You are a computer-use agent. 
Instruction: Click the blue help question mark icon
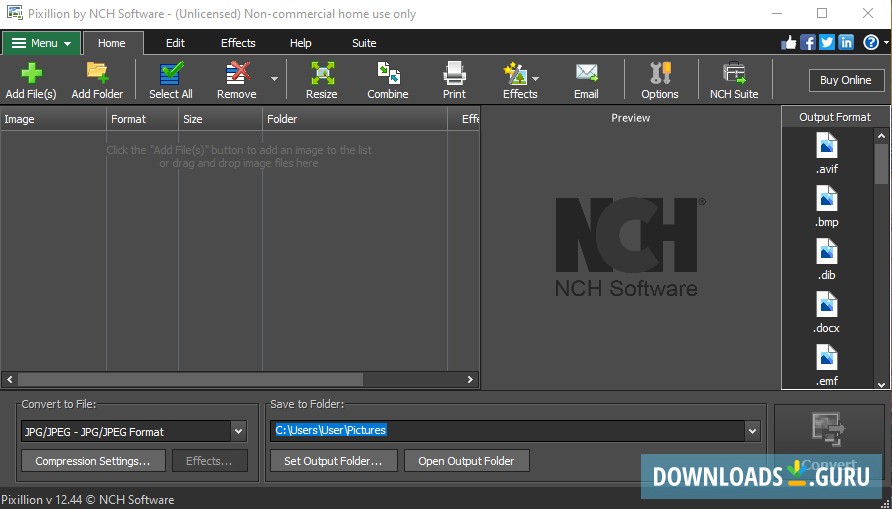coord(870,43)
